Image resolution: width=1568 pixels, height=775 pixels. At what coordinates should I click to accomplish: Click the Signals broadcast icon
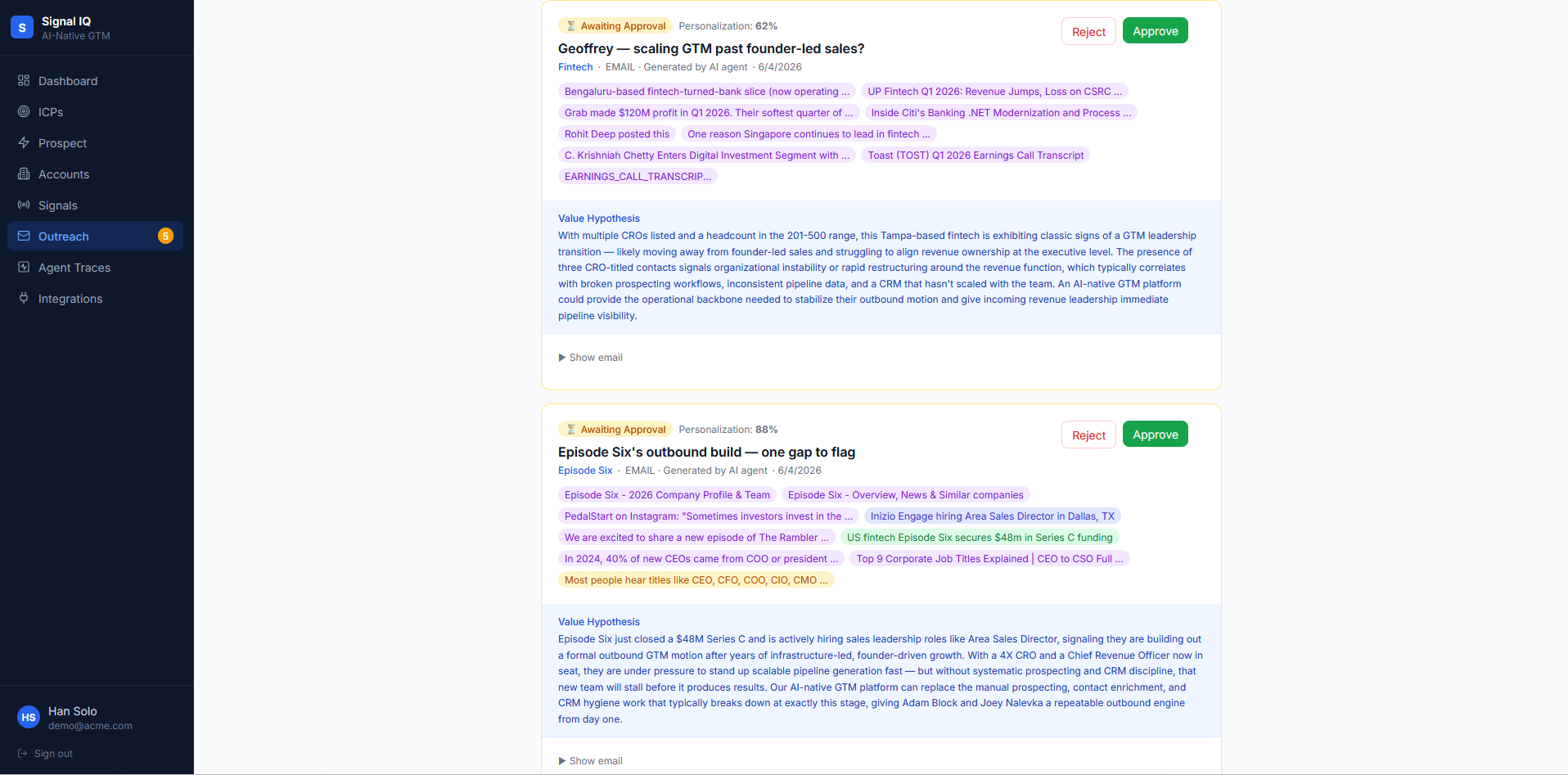24,205
